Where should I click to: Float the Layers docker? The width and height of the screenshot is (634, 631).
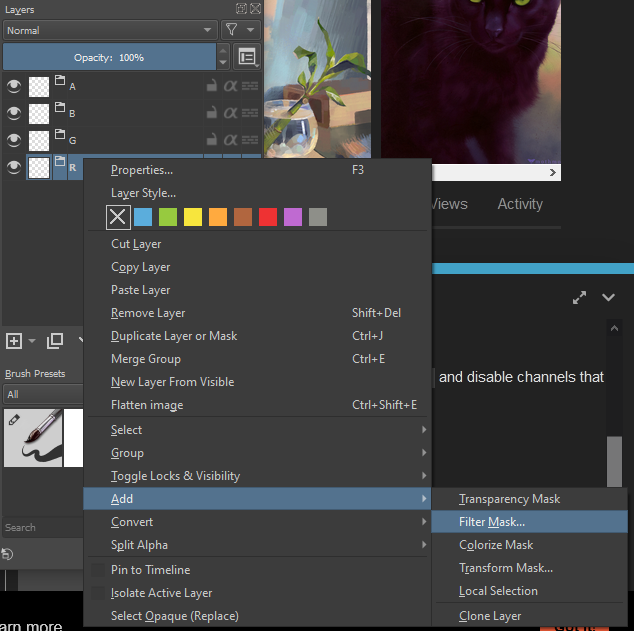[241, 8]
